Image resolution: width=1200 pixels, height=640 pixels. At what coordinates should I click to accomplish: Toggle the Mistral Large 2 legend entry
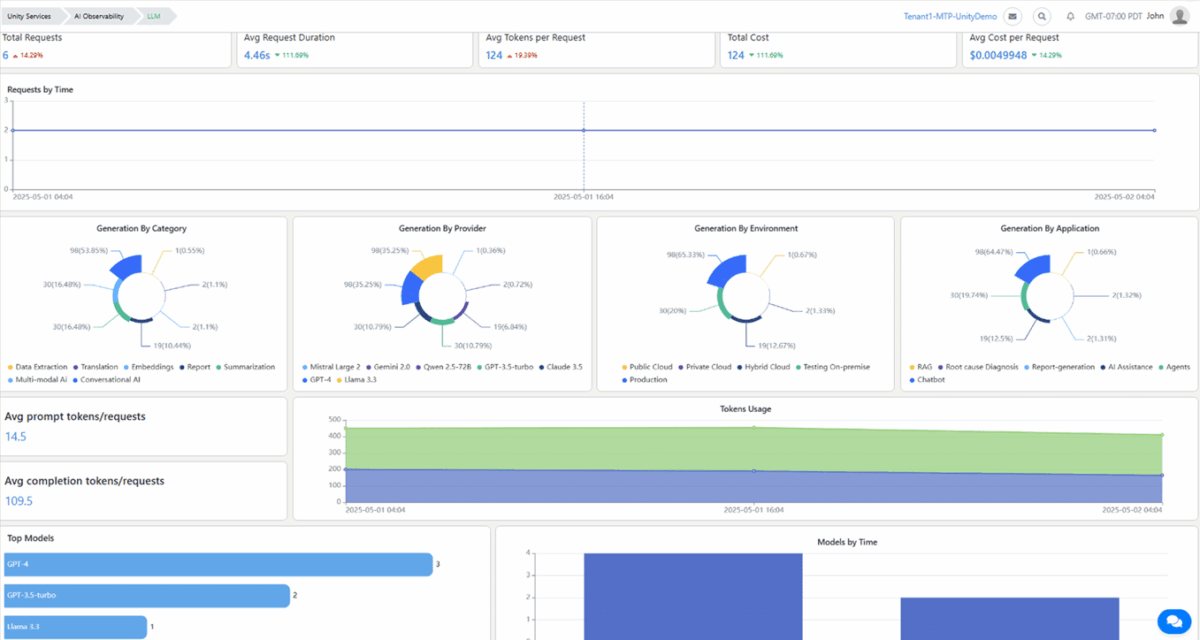coord(333,368)
